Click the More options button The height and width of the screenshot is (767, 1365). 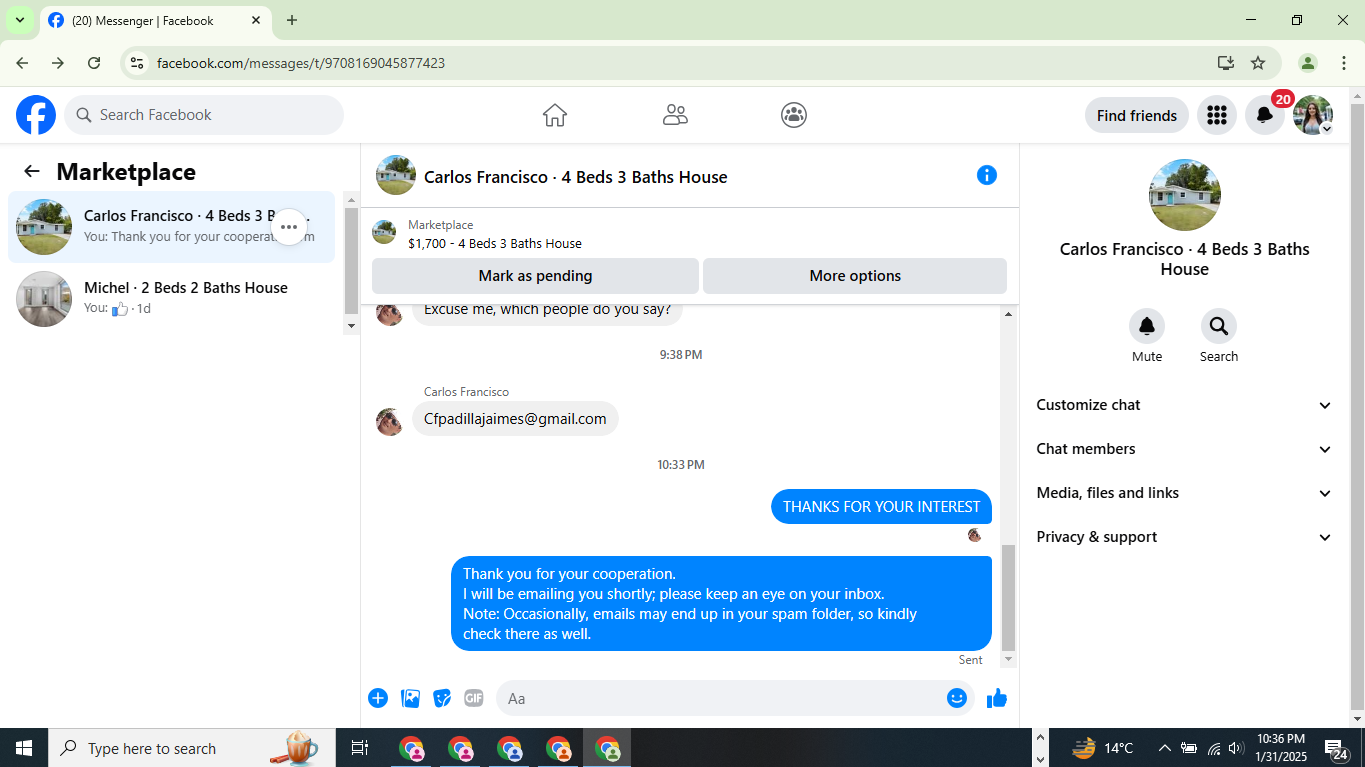click(x=855, y=276)
